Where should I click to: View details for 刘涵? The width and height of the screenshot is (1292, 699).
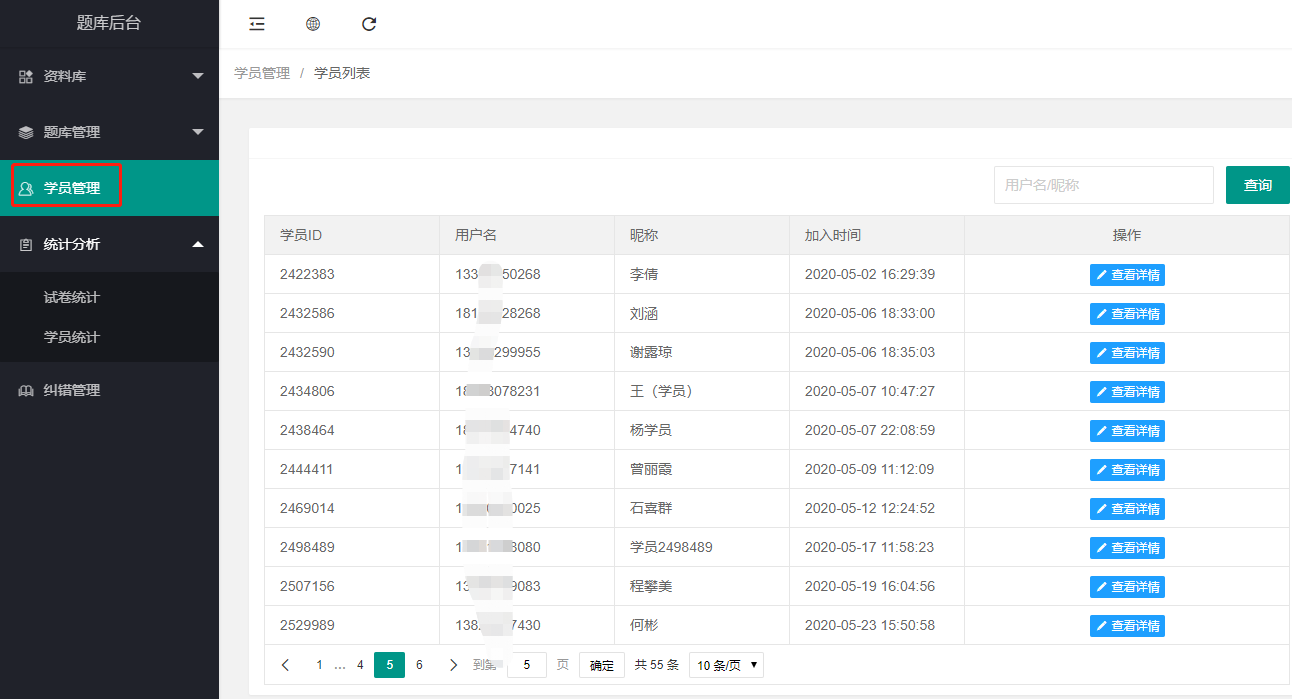click(x=1127, y=313)
